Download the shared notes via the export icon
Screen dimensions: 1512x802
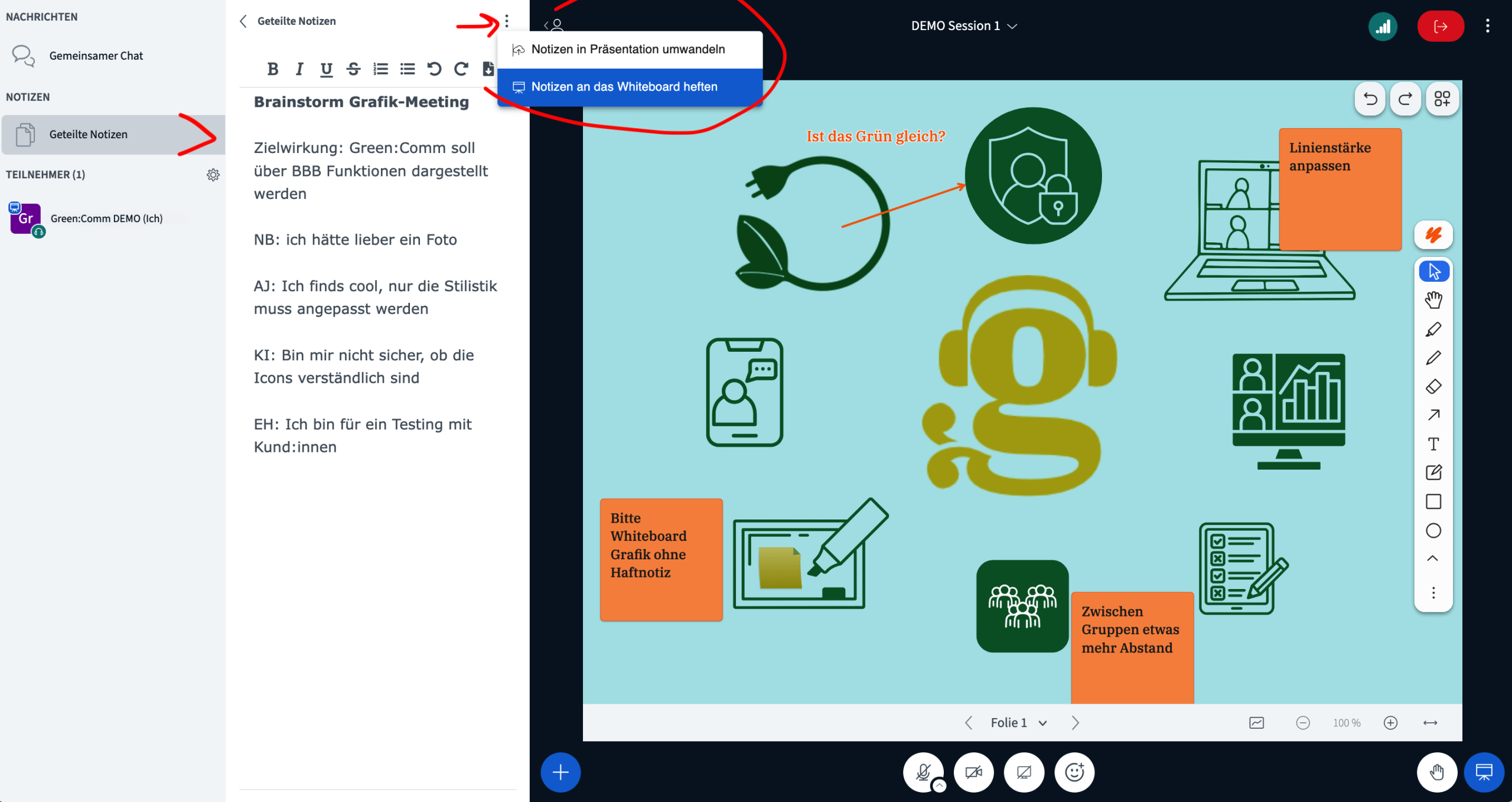[x=487, y=69]
